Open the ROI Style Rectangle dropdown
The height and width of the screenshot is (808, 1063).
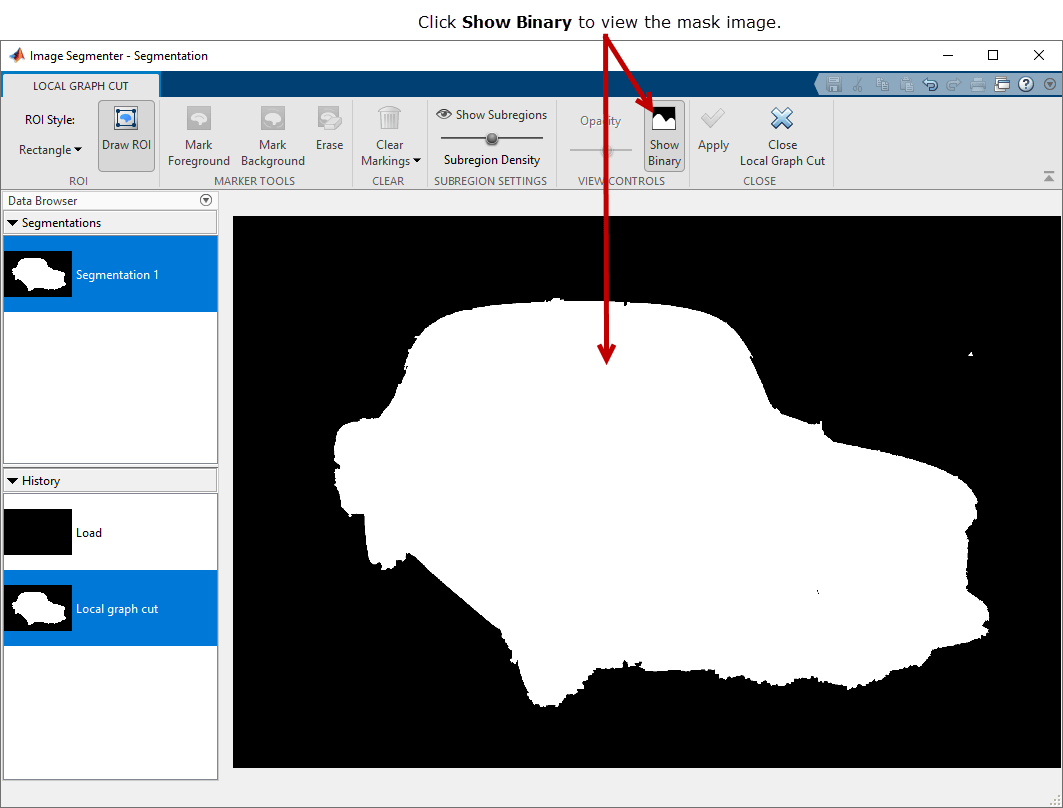pos(50,150)
